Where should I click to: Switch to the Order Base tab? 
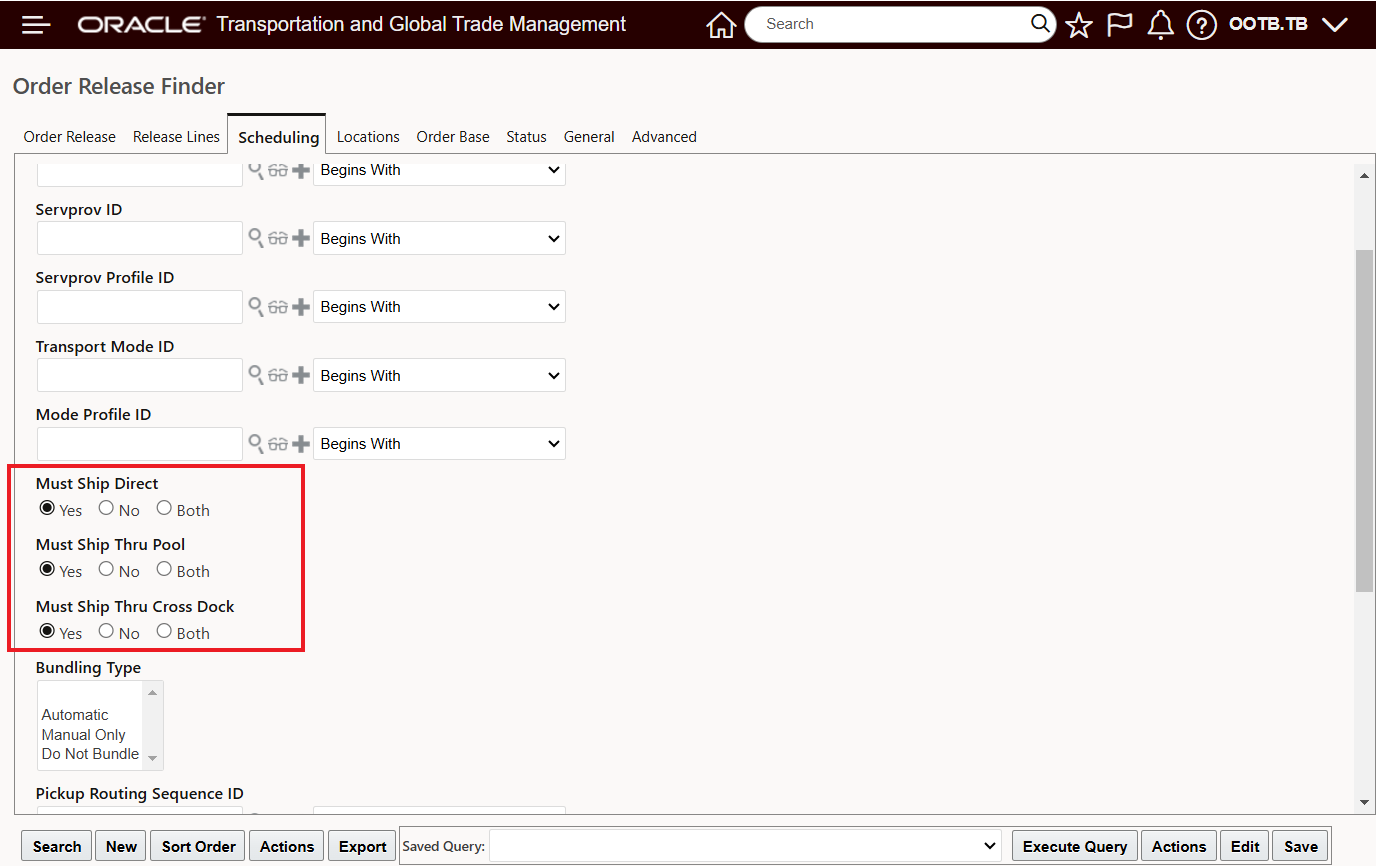tap(453, 137)
